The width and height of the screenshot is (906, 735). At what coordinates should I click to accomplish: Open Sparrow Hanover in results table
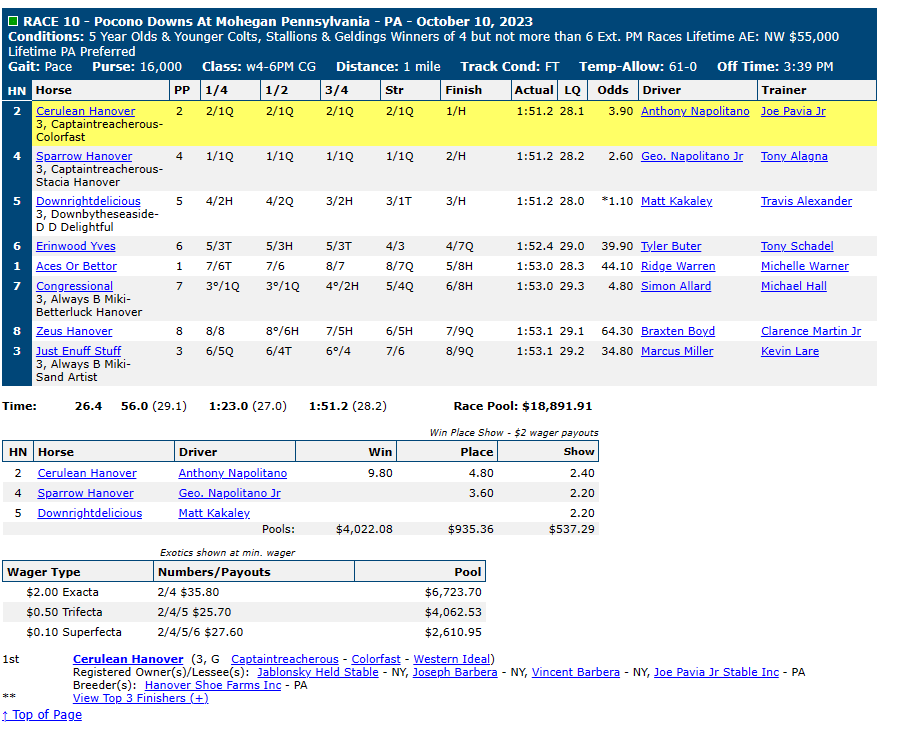tap(84, 156)
